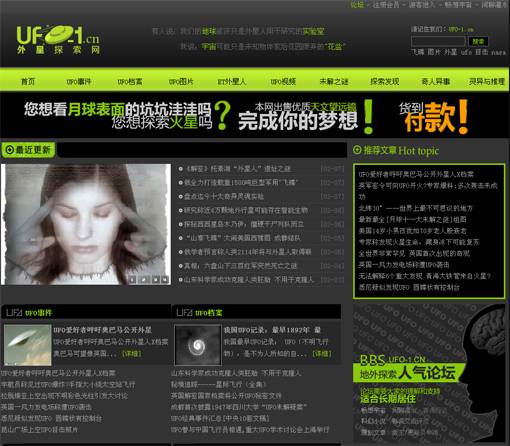Select UFO图片 in the green nav bar
Screen dimensions: 510x446
tap(181, 81)
